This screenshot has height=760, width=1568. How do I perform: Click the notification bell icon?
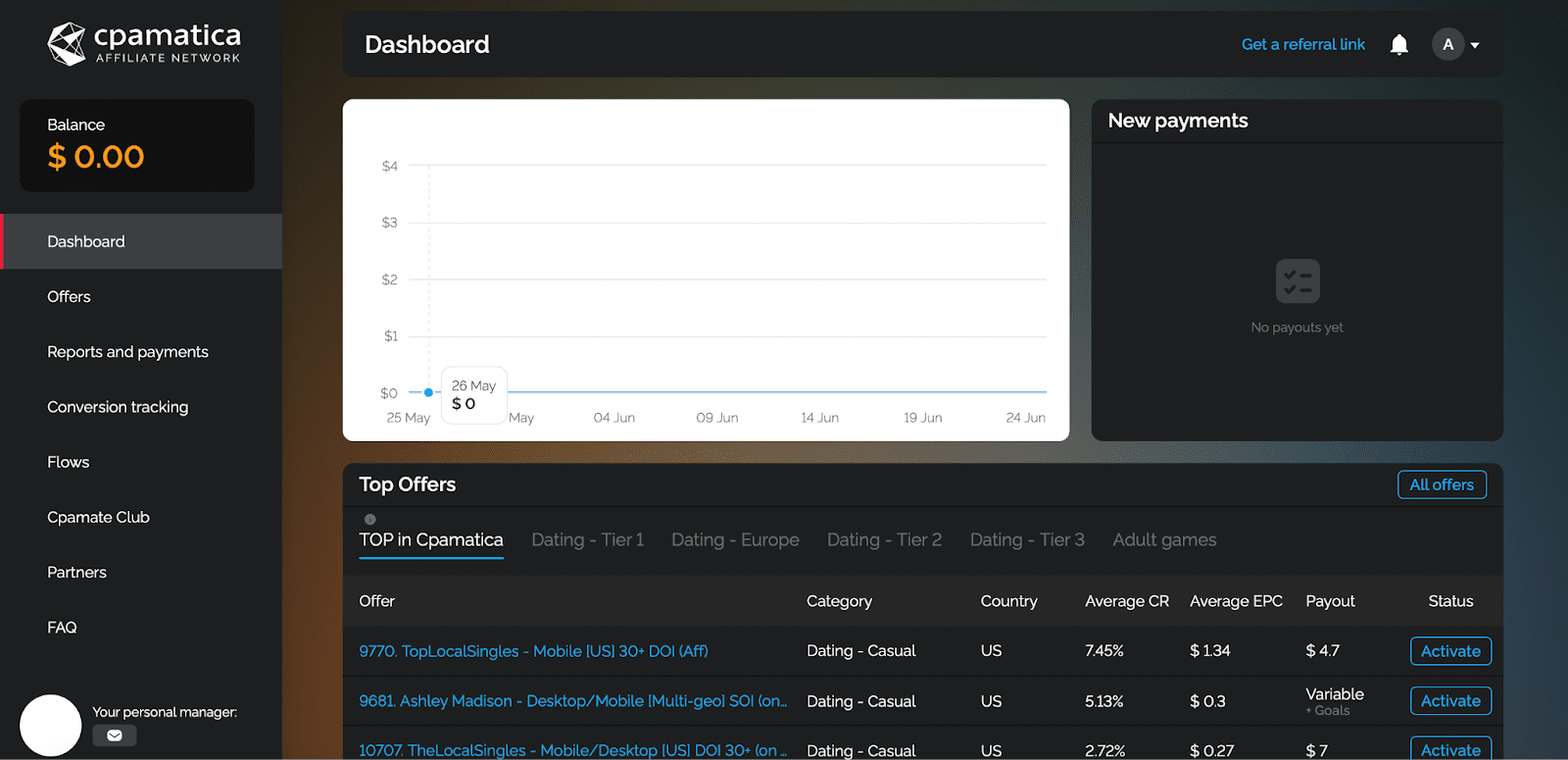[1399, 45]
